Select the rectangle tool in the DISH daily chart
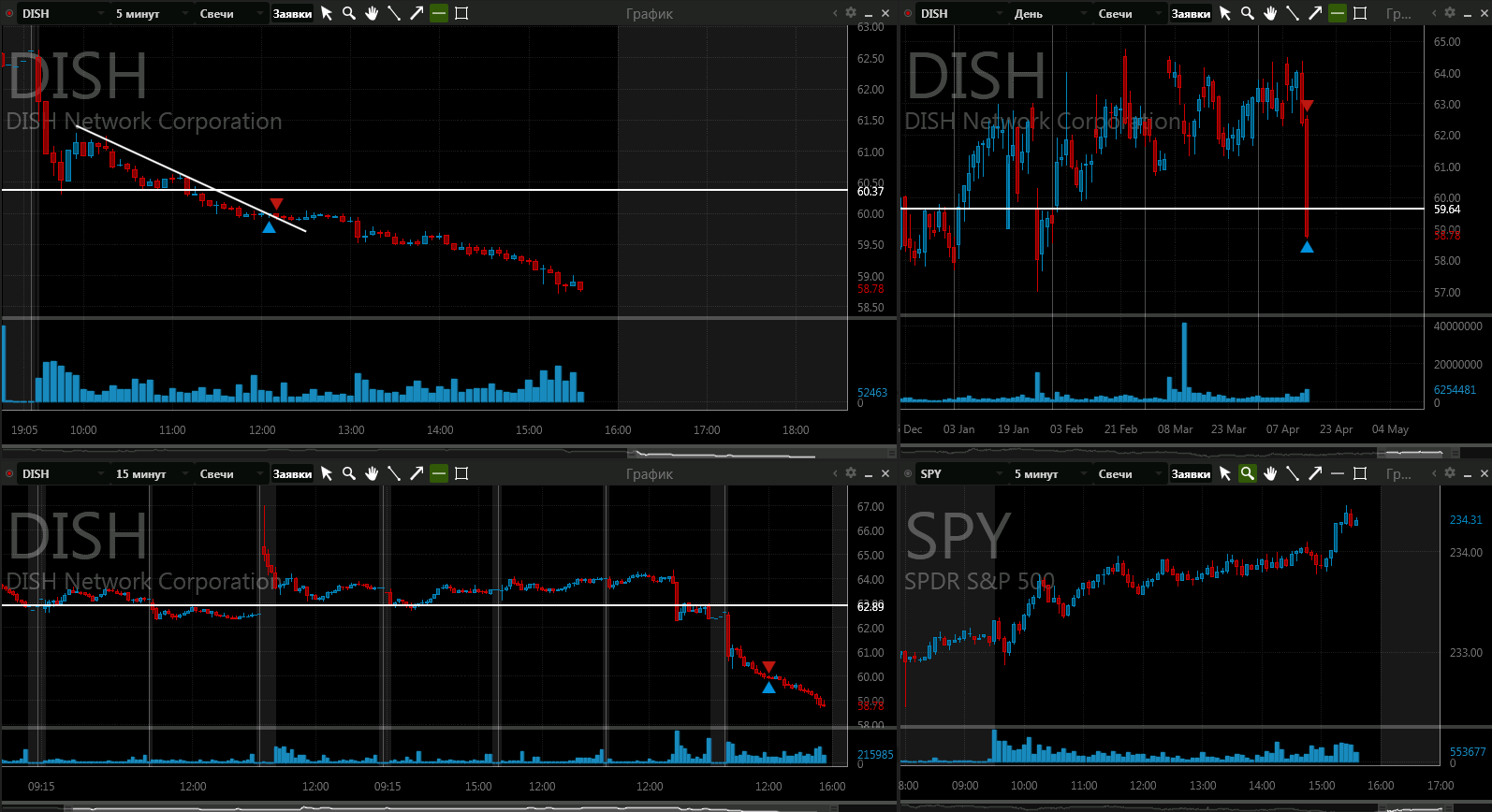 click(x=1360, y=13)
